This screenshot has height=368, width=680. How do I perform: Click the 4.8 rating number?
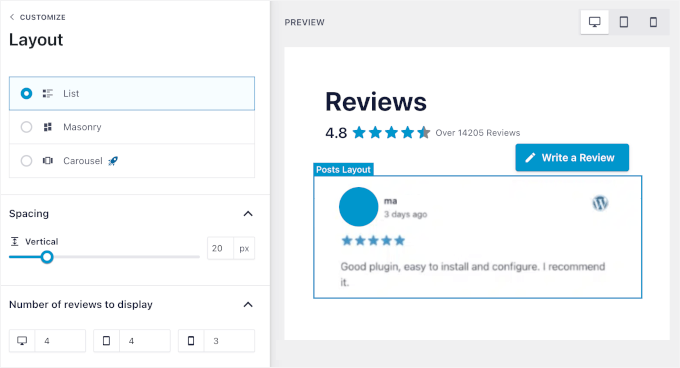(x=336, y=133)
